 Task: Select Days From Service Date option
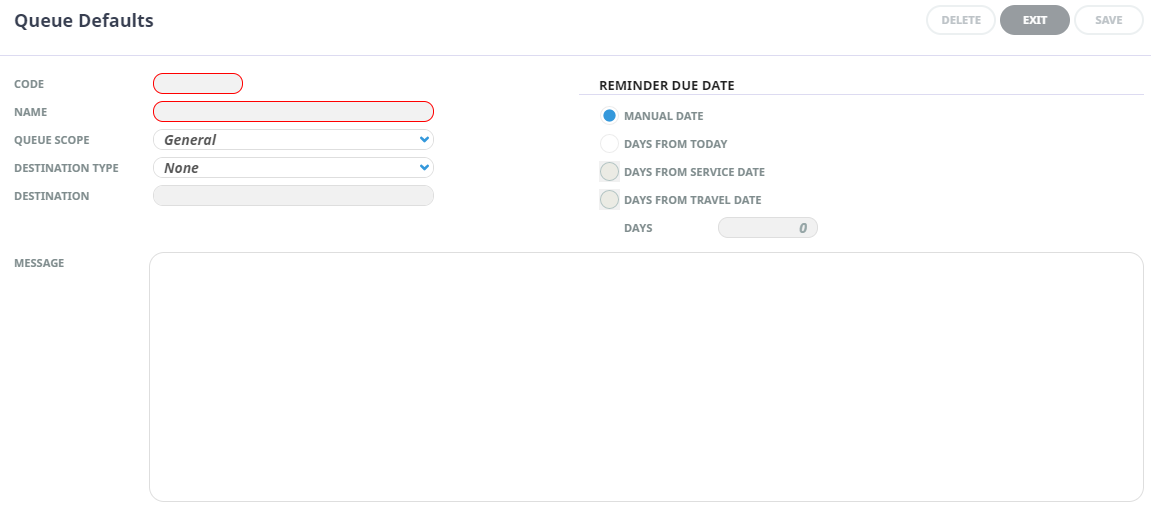point(609,172)
